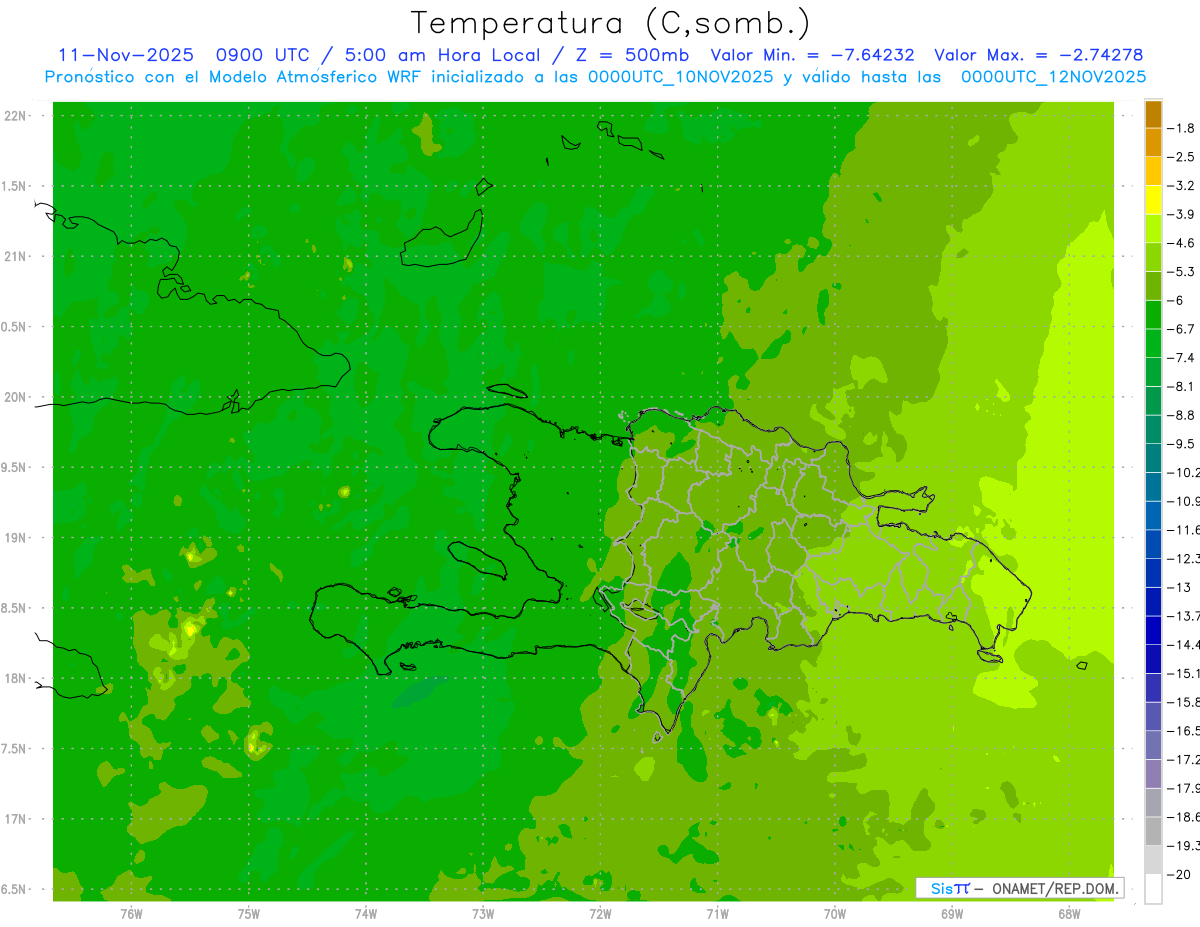Click the purple color bar segment between -17.2 and -17.9
1200x927 pixels.
point(1153,774)
